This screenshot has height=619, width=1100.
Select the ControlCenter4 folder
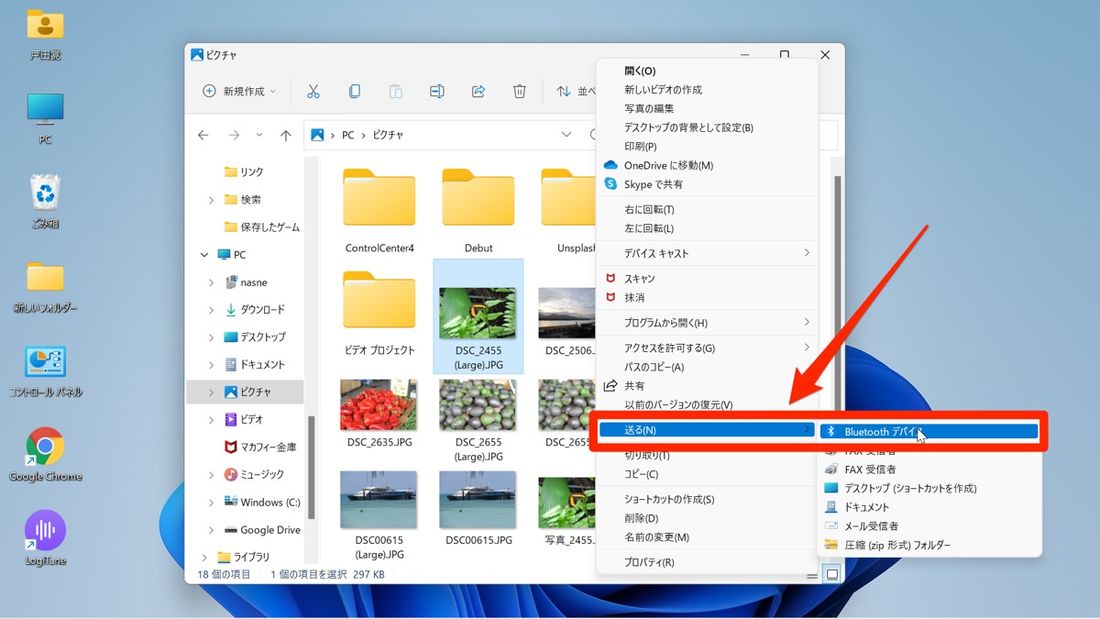tap(379, 211)
